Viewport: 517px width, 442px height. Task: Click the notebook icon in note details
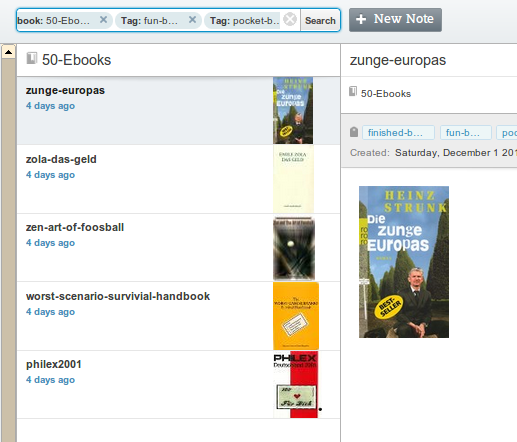coord(353,91)
